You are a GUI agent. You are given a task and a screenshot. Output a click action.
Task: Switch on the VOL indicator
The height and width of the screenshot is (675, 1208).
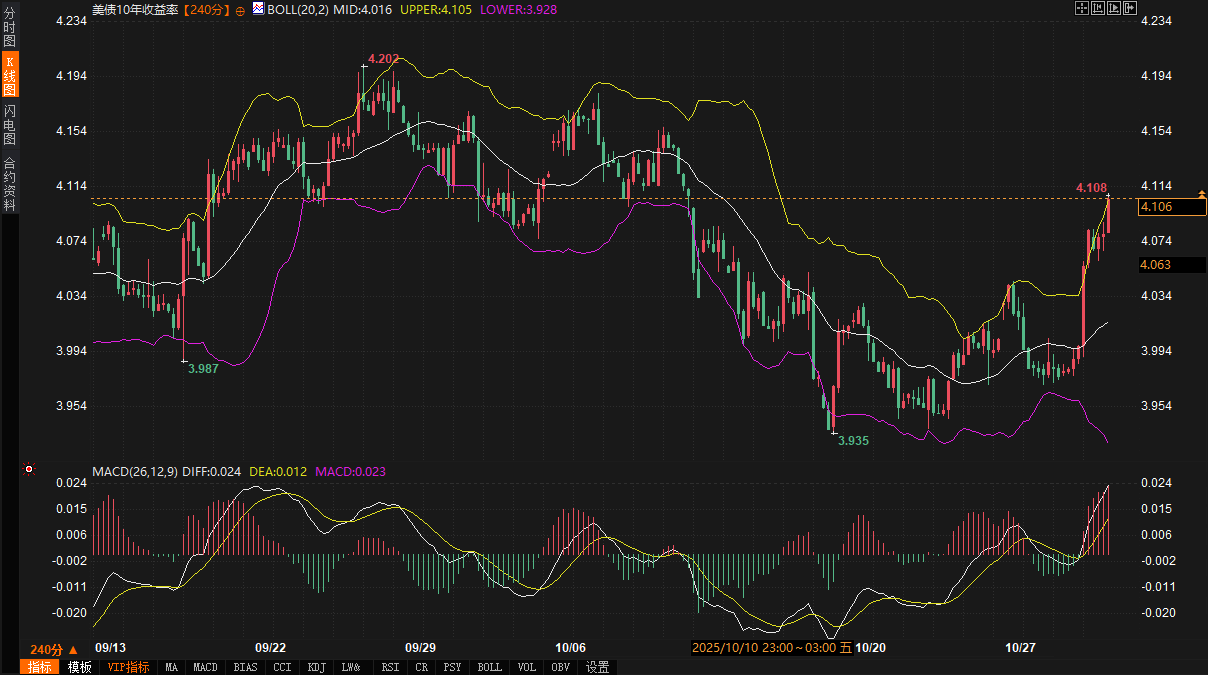tap(527, 667)
